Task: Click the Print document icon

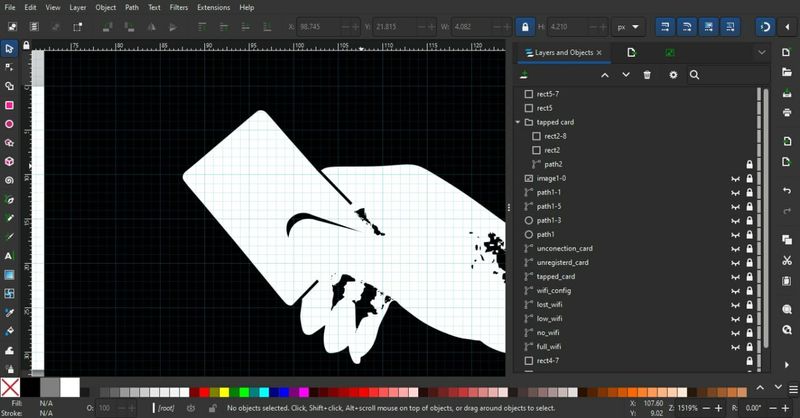Action: click(787, 112)
